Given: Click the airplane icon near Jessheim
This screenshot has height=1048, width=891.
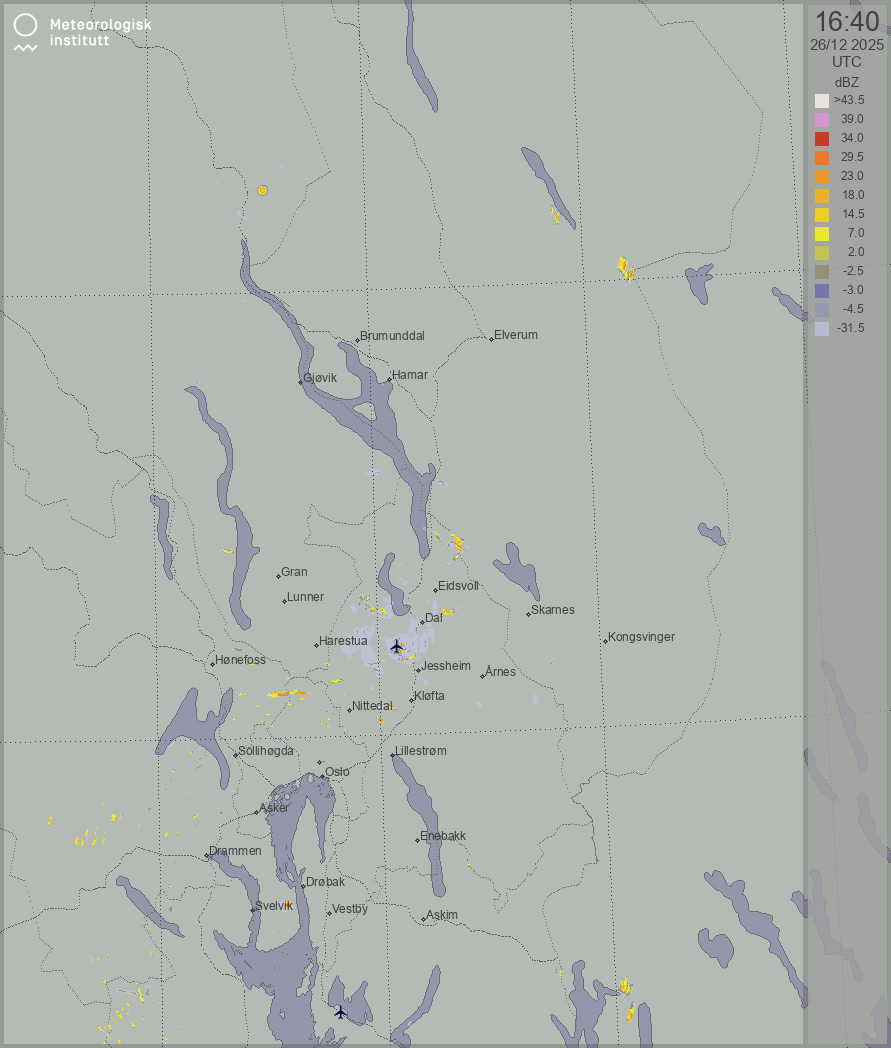Looking at the screenshot, I should tap(397, 646).
